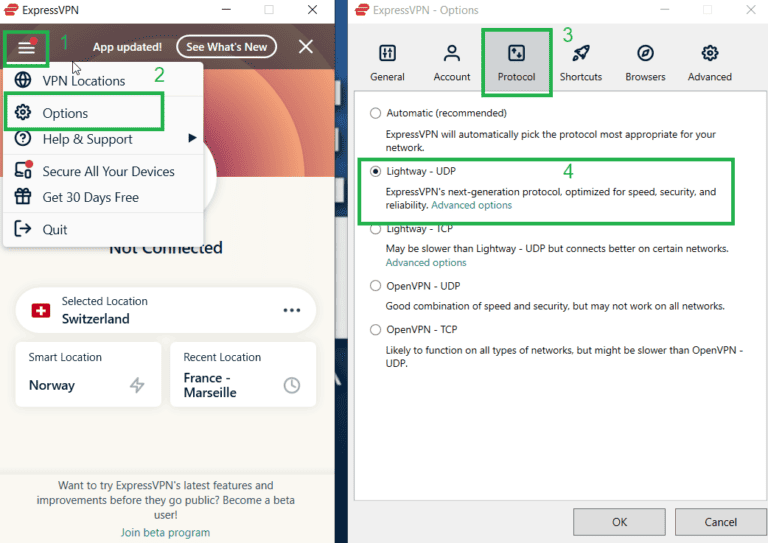Image resolution: width=768 pixels, height=543 pixels.
Task: Click the lightning bolt Smart Location icon
Action: (x=137, y=385)
